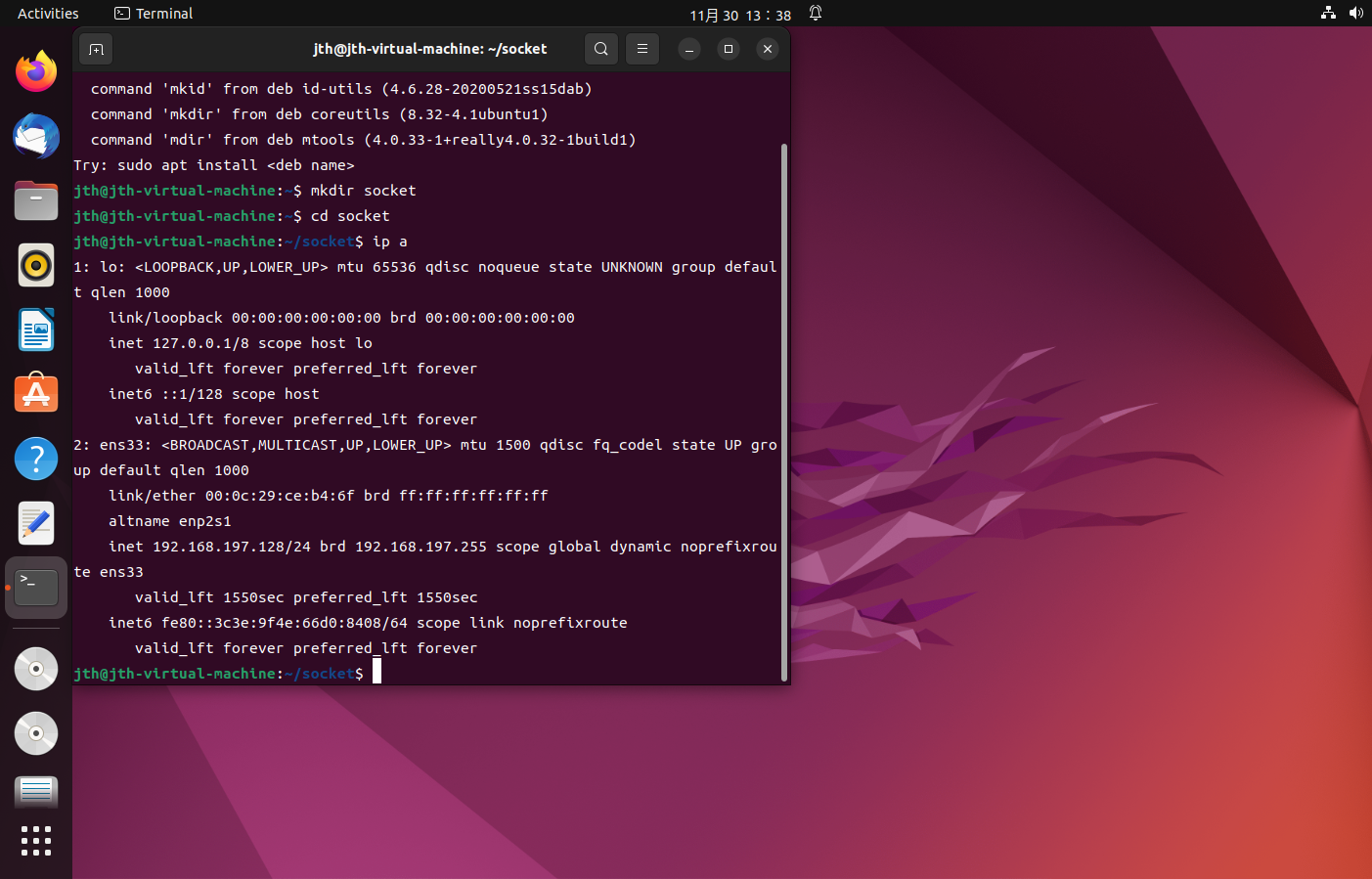Click the "command 'mkdir'" coreutils line
This screenshot has height=879, width=1372.
[x=320, y=114]
